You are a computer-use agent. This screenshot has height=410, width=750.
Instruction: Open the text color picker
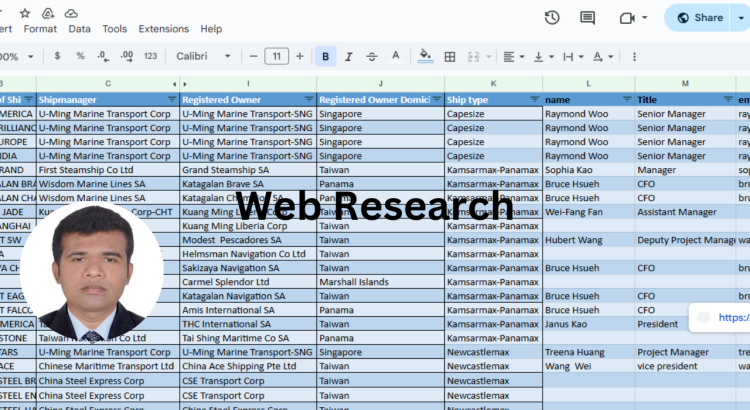(395, 56)
